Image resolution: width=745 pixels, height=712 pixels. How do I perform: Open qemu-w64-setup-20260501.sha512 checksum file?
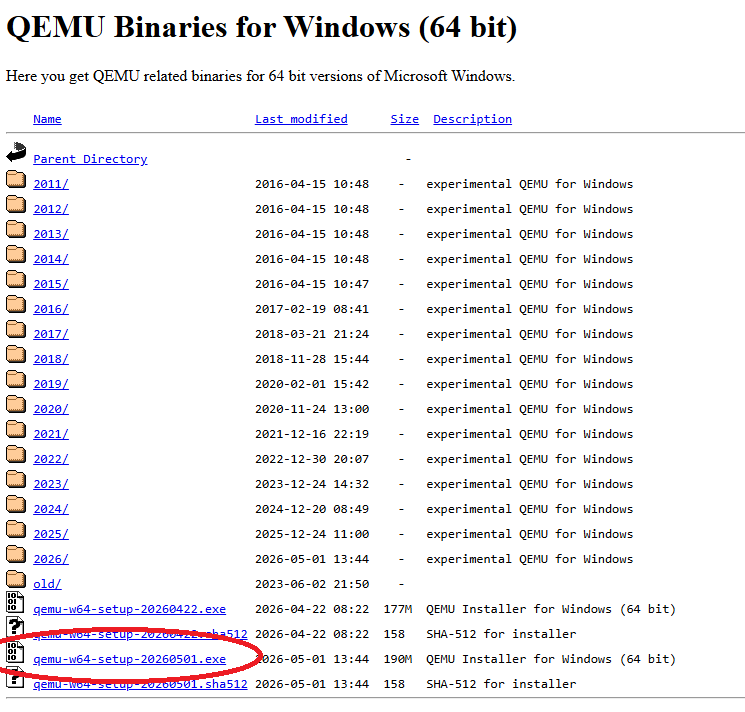tap(140, 684)
